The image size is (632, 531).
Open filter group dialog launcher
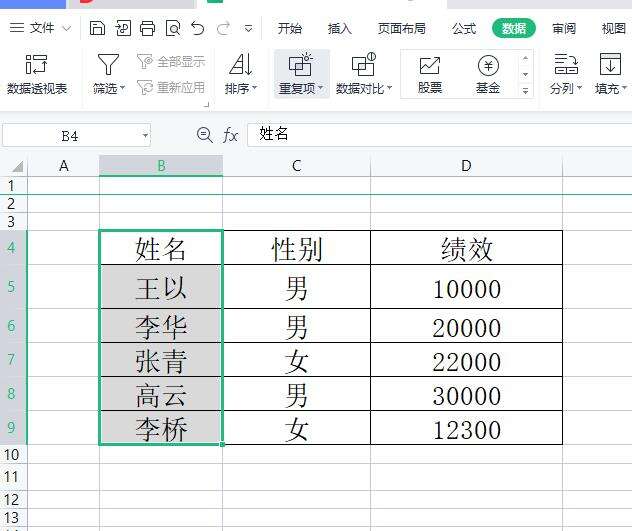point(206,105)
